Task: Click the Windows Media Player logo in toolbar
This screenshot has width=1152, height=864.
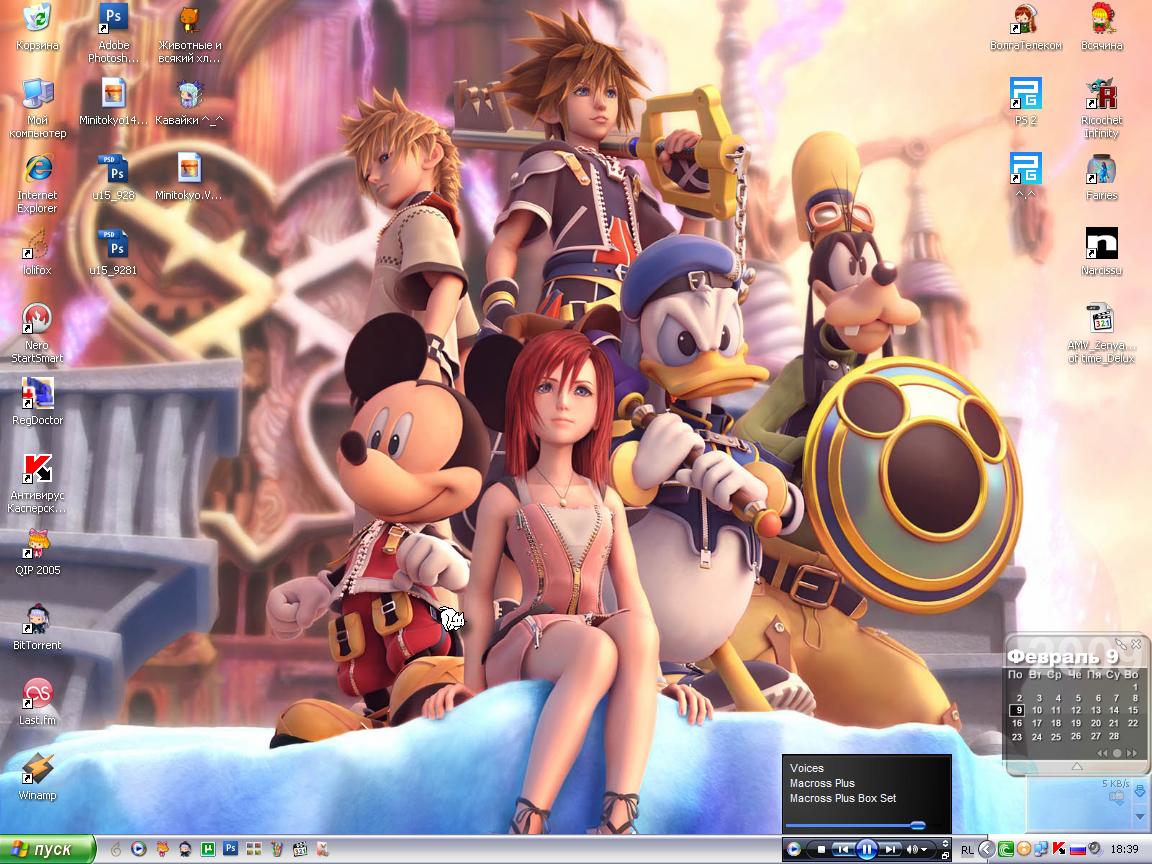Action: tap(793, 849)
